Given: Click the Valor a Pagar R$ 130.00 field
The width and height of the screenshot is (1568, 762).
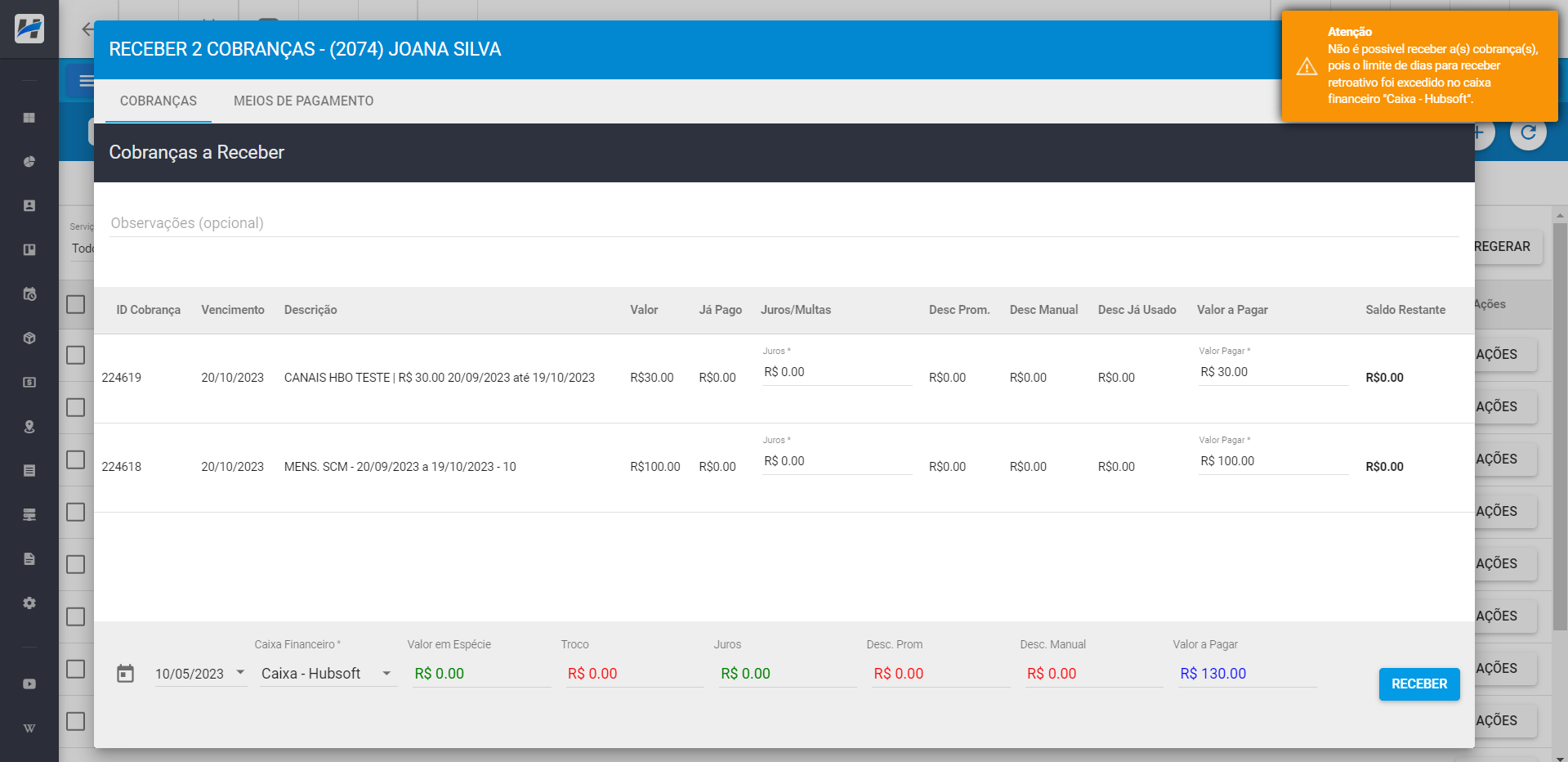Looking at the screenshot, I should coord(1247,674).
